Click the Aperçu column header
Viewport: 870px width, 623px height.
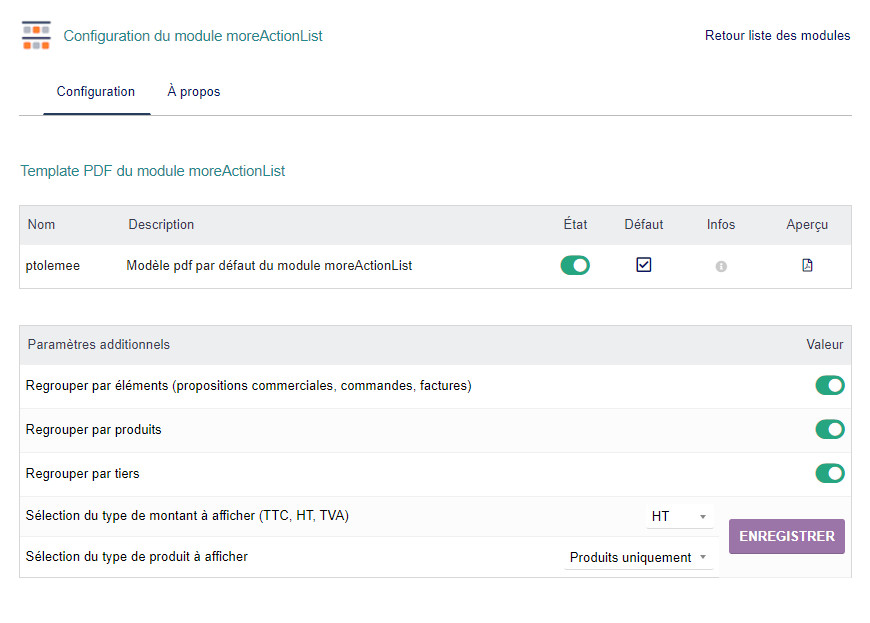click(807, 225)
